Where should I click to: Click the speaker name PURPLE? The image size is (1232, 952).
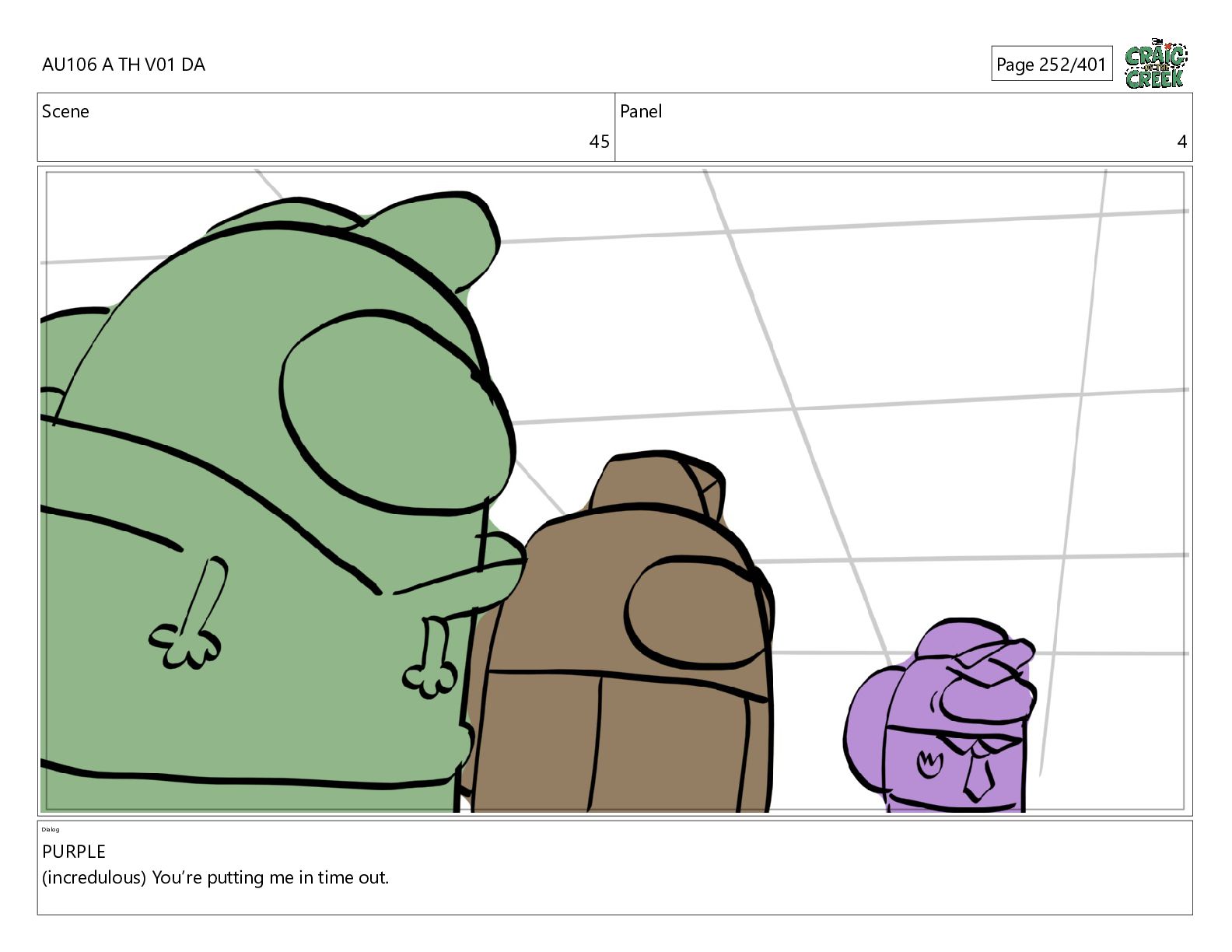[74, 852]
